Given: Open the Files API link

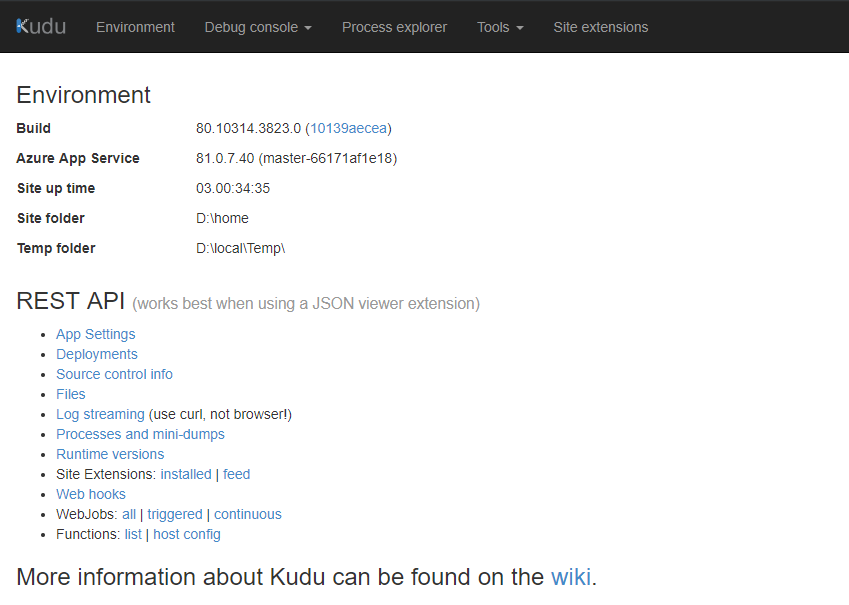Looking at the screenshot, I should coord(71,394).
